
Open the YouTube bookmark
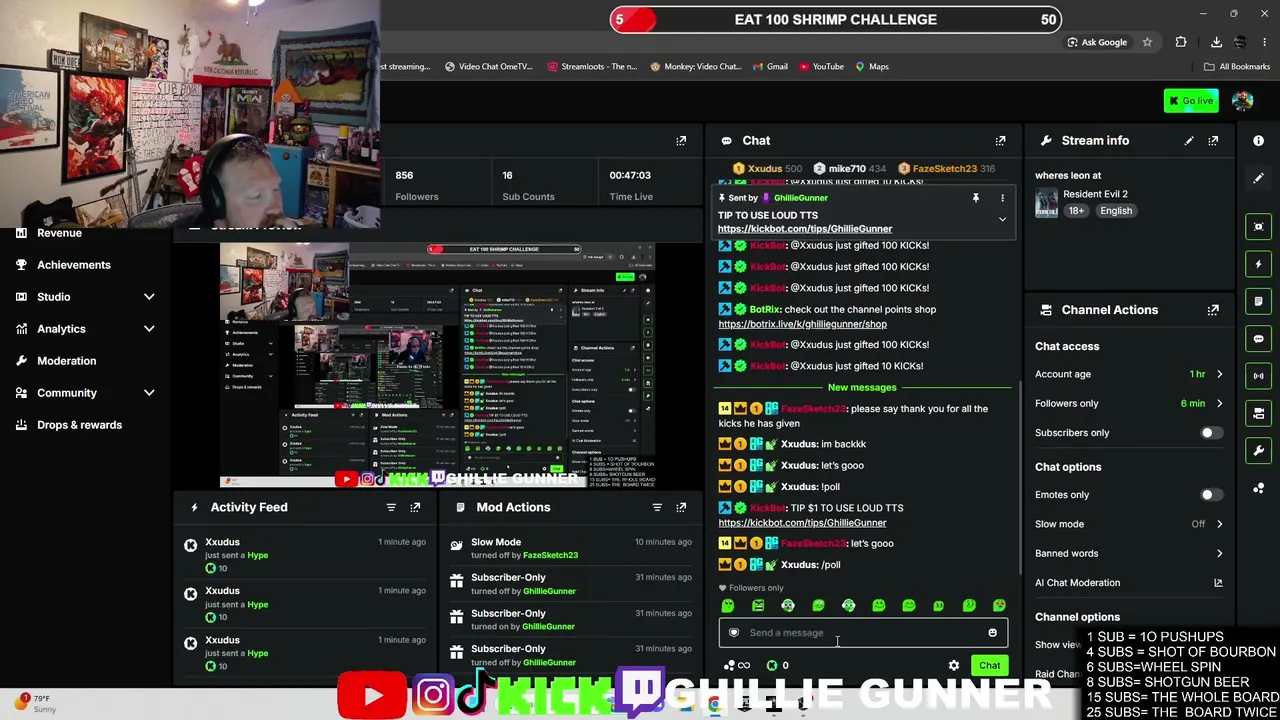point(821,67)
